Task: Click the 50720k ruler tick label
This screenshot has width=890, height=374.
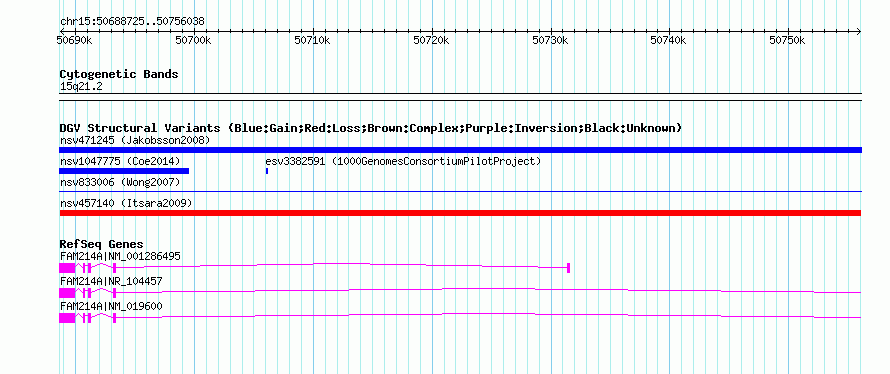Action: [431, 40]
